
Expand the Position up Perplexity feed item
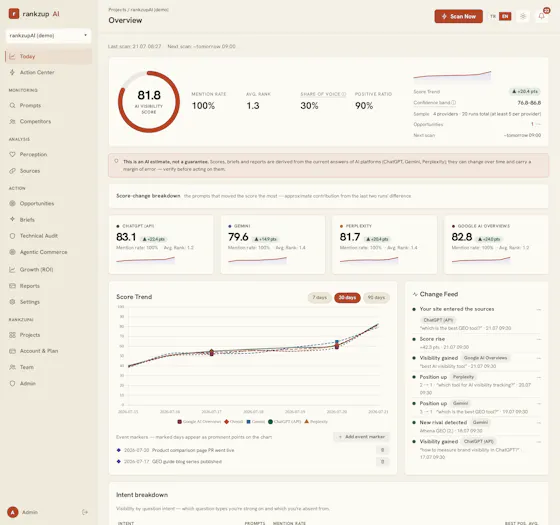[539, 377]
